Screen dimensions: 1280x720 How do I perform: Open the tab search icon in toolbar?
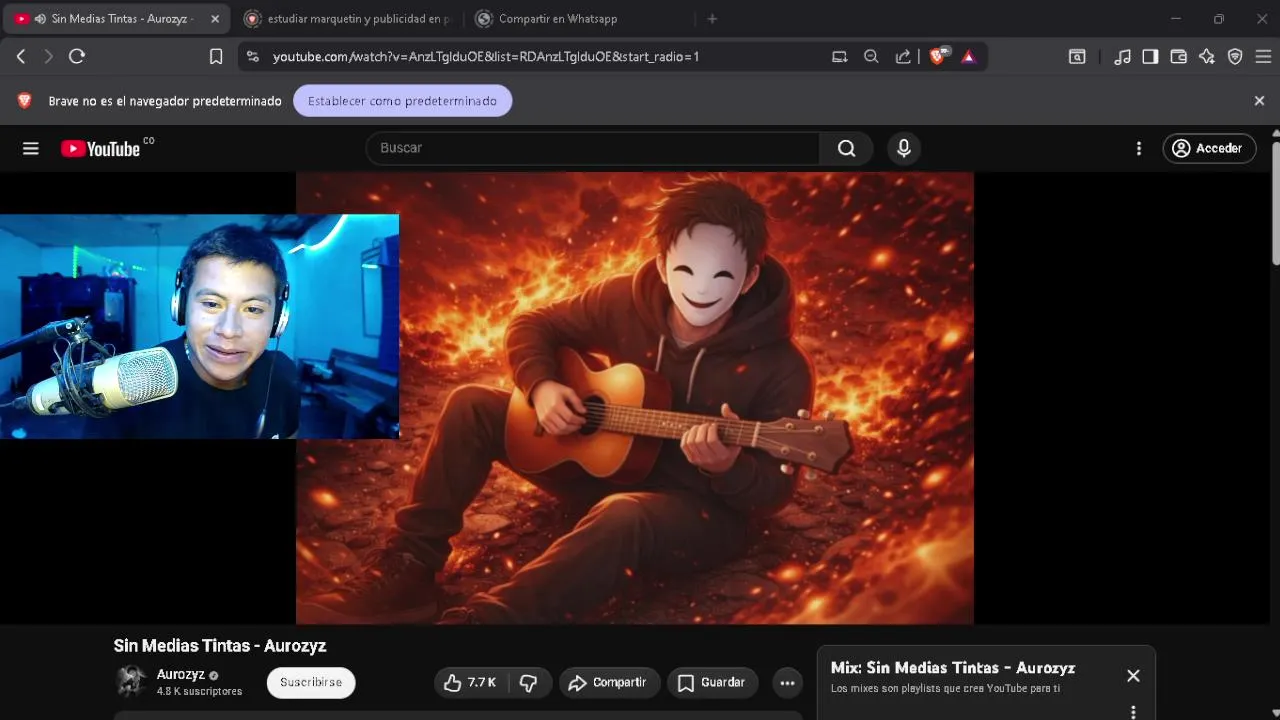point(1077,57)
